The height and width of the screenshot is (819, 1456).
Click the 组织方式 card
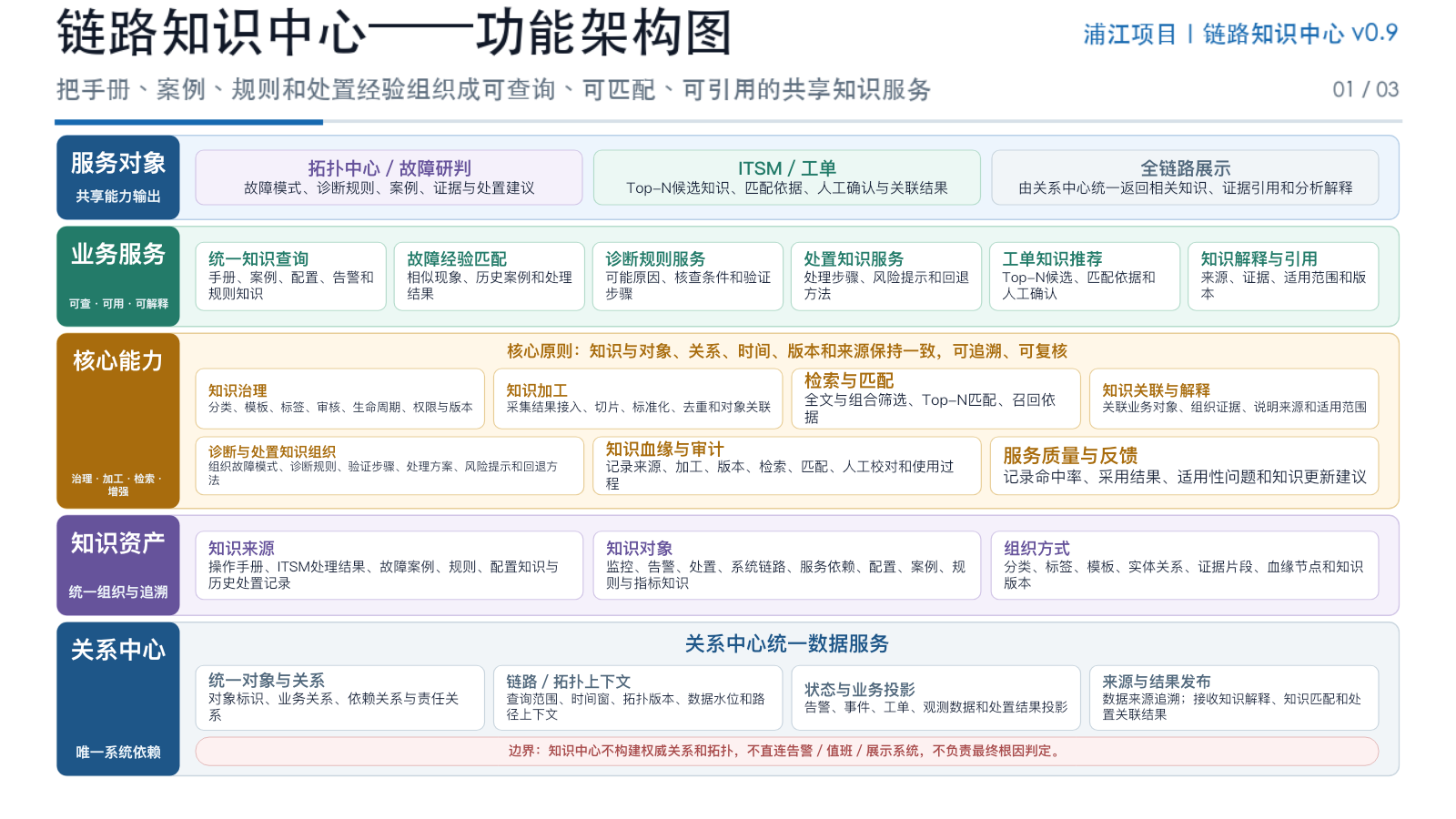point(1185,565)
